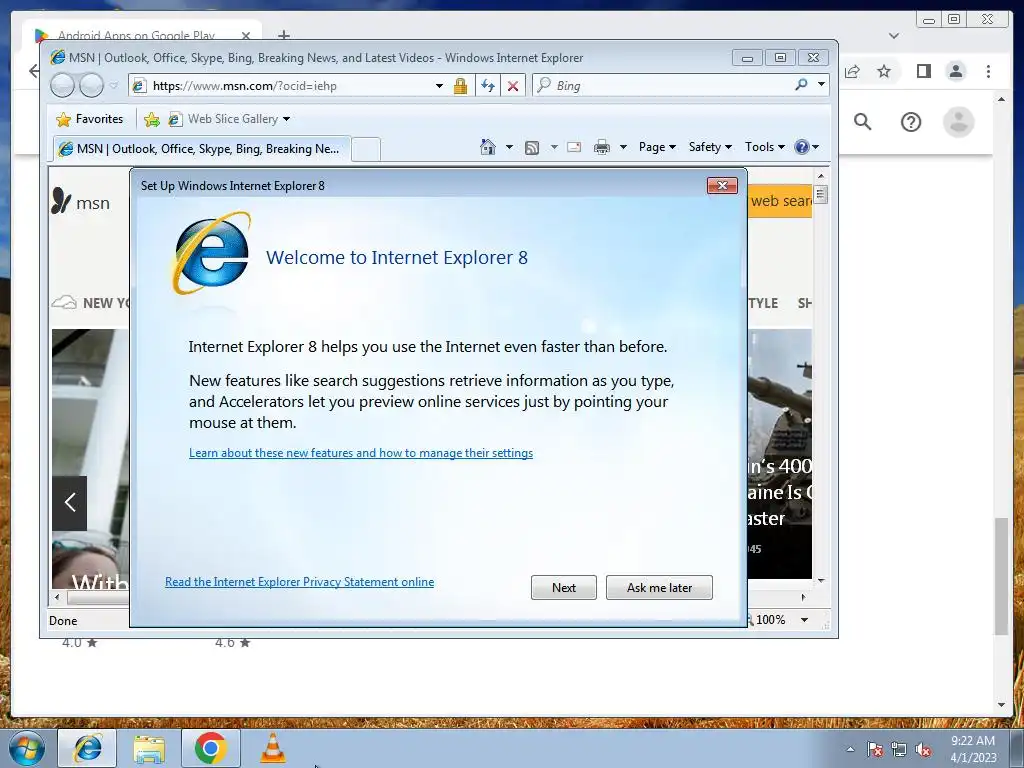Open the Tools menu
Viewport: 1024px width, 768px height.
765,147
